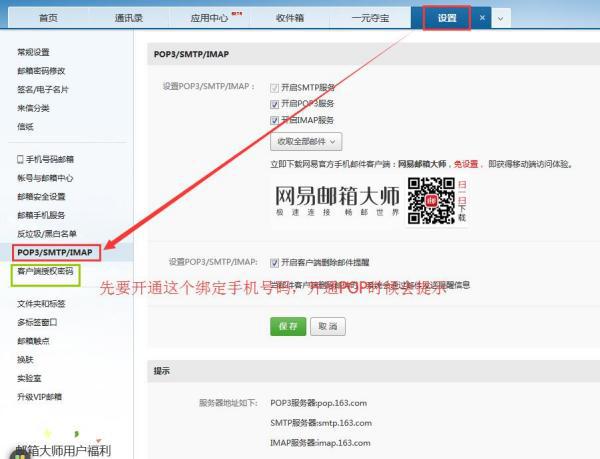Select POP3/SMTP/IMAP in sidebar

tap(55, 252)
